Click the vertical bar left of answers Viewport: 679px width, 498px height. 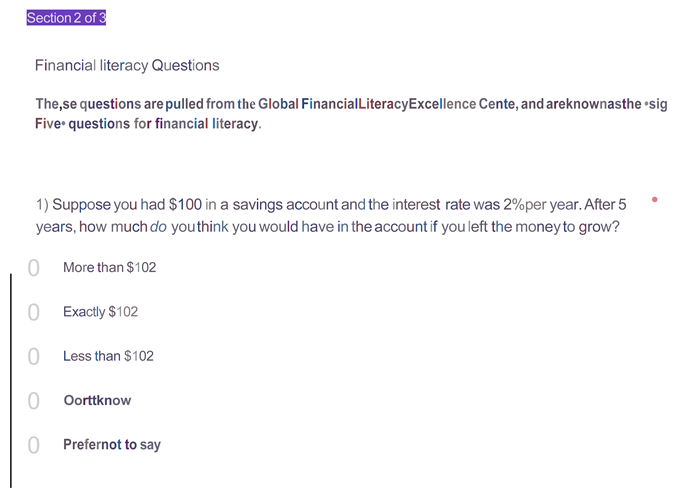point(12,380)
